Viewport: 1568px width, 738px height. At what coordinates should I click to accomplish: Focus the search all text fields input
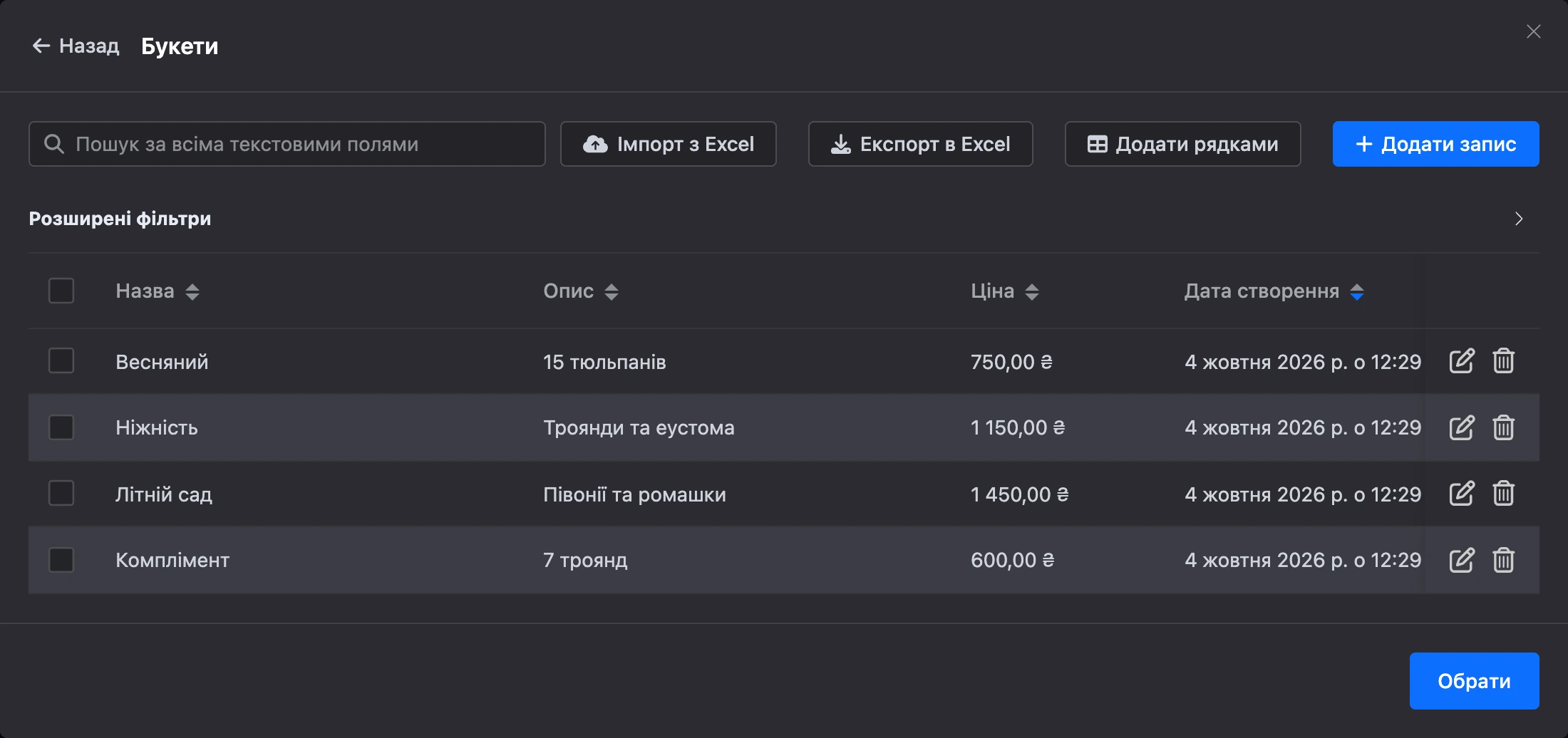click(x=287, y=144)
